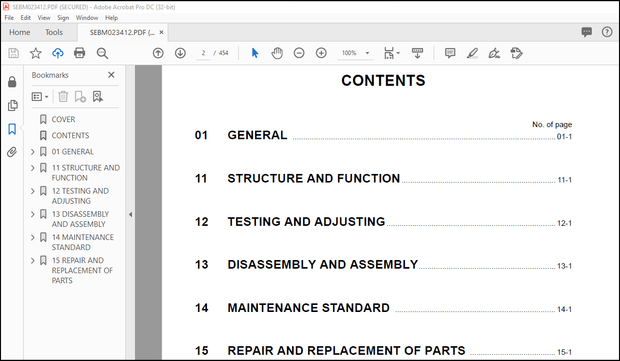Add a sticky note comment
Viewport: 620px width, 361px height.
[x=450, y=53]
